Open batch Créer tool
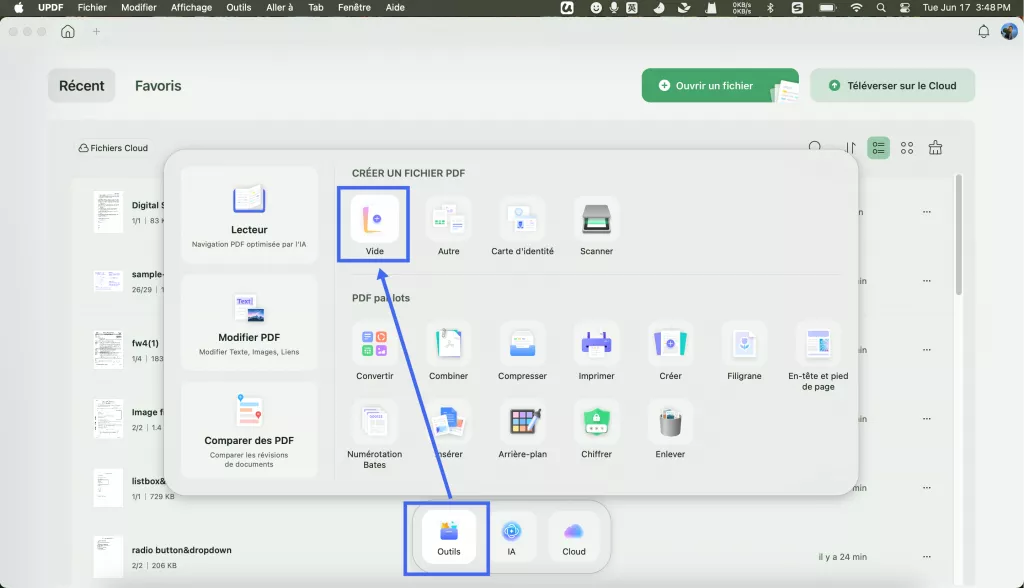 point(670,351)
